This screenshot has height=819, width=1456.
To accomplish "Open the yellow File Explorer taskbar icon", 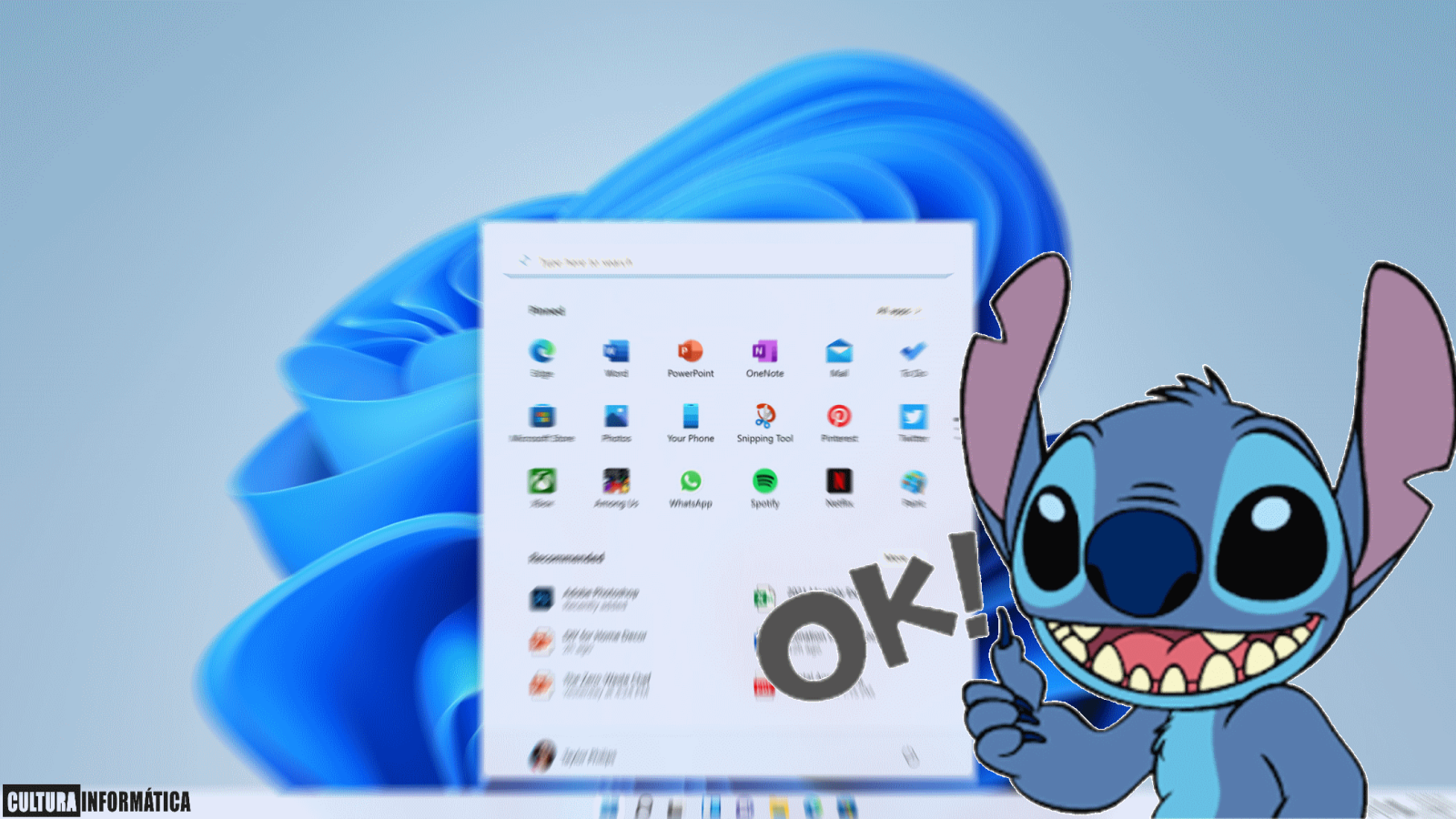I will pos(779,806).
